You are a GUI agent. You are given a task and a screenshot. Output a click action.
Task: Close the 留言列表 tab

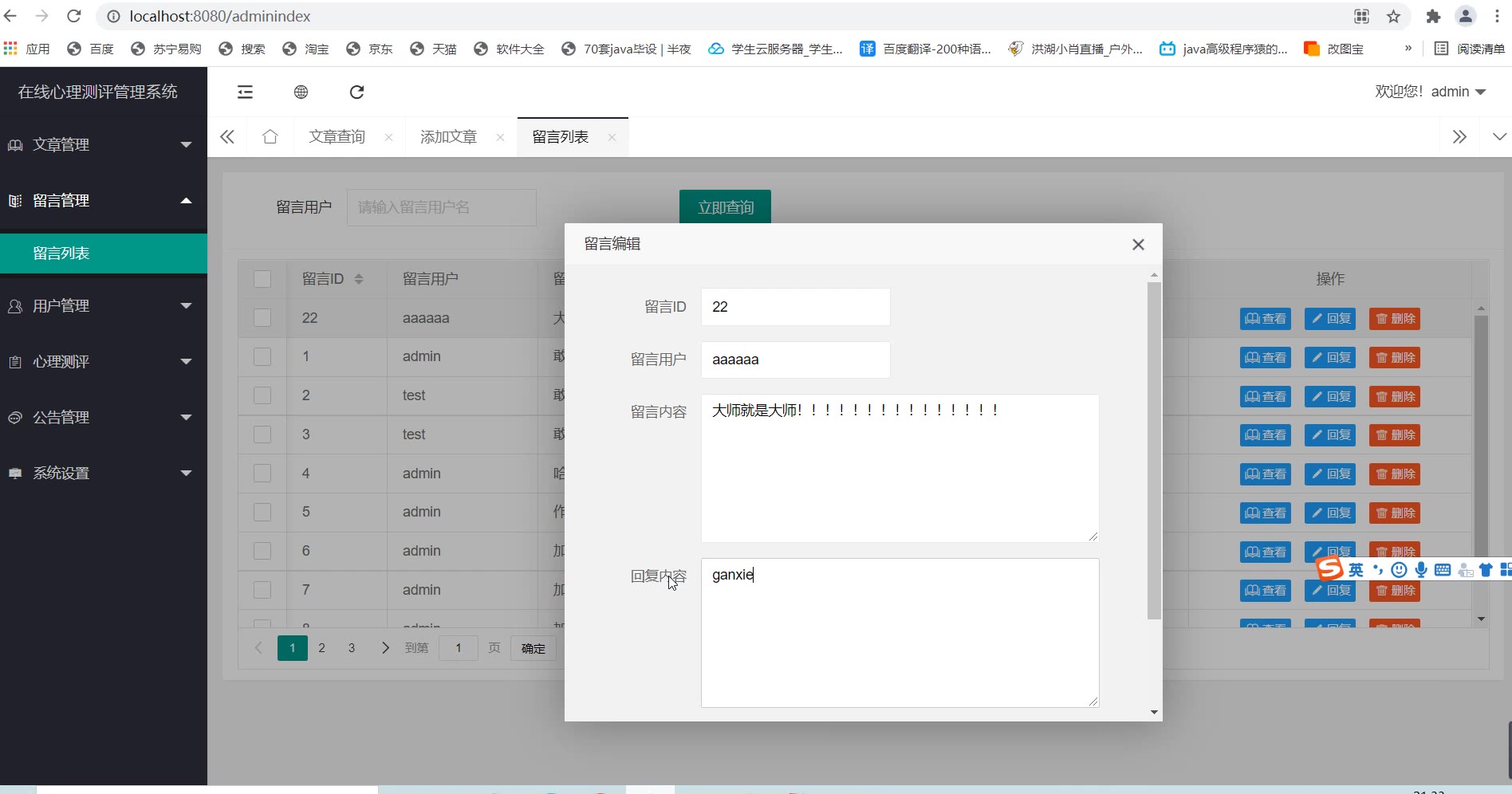[612, 137]
